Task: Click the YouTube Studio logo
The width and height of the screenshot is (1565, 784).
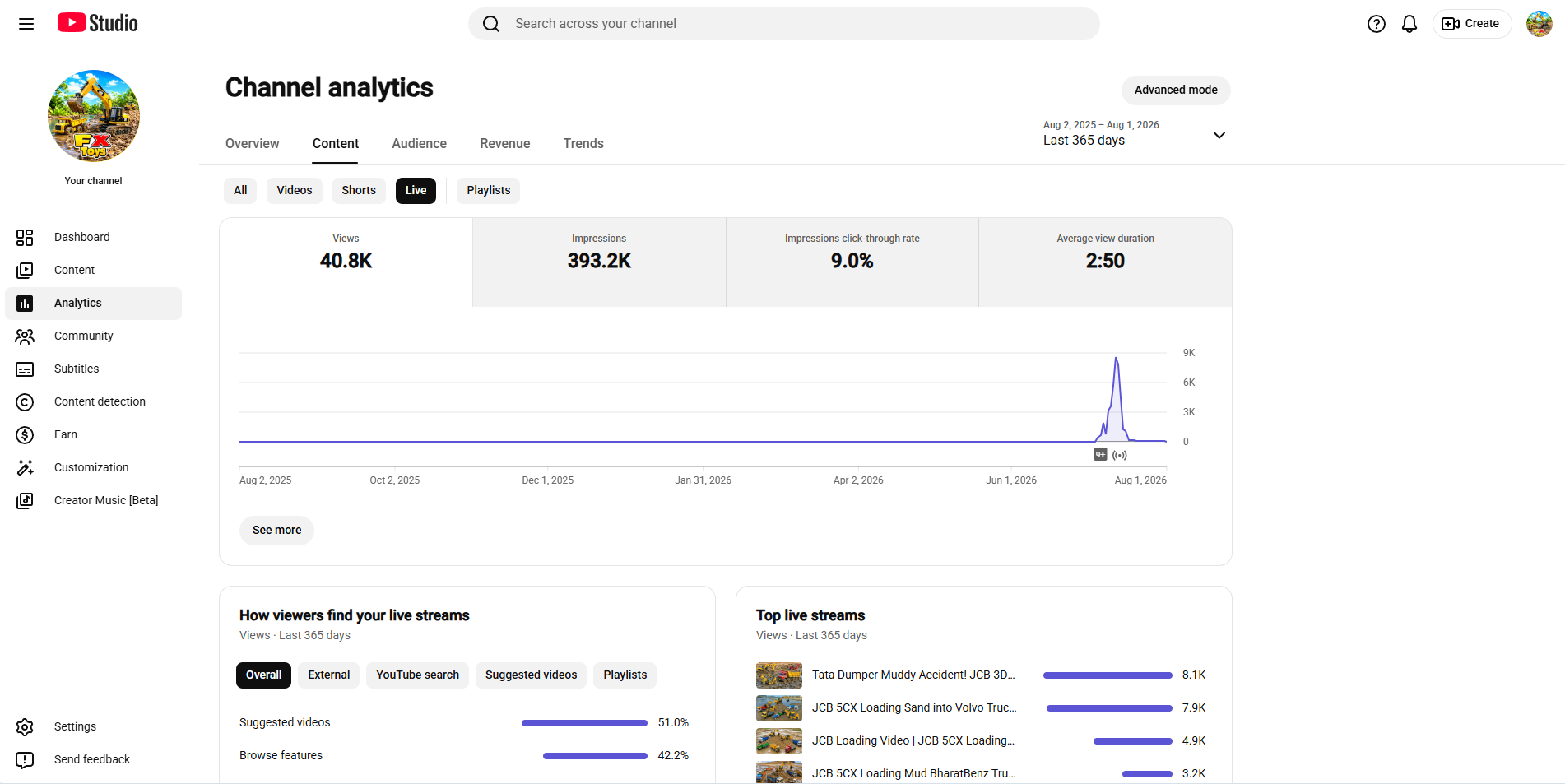Action: tap(98, 23)
